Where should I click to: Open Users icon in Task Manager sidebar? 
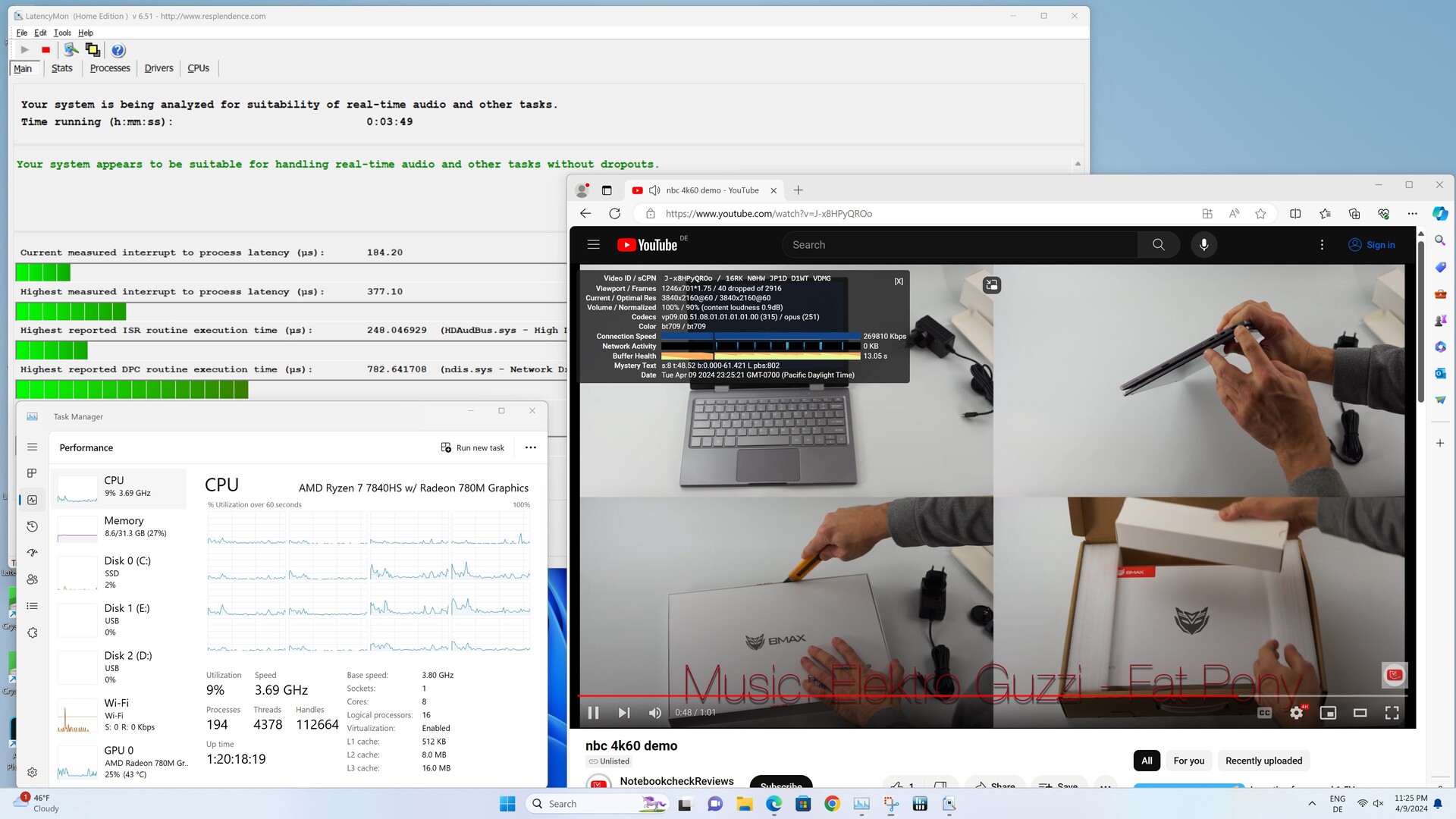(x=32, y=579)
